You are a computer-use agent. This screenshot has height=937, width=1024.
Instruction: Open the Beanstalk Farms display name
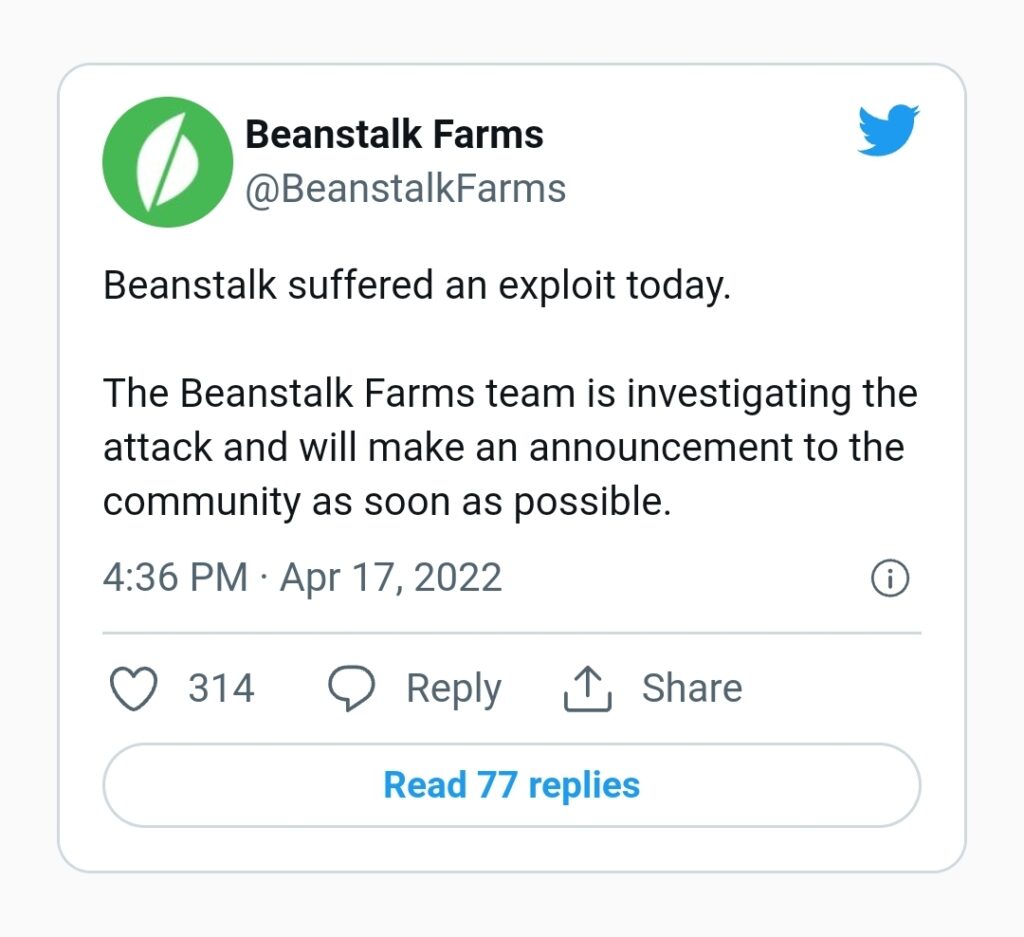tap(394, 134)
